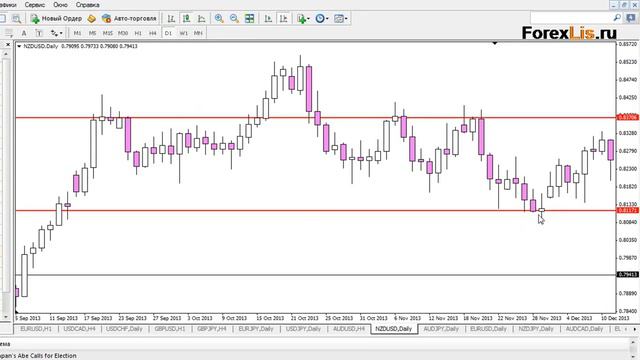Select the active NZDUSD,Daily chart tab
Screen dimensions: 640x360
394,329
